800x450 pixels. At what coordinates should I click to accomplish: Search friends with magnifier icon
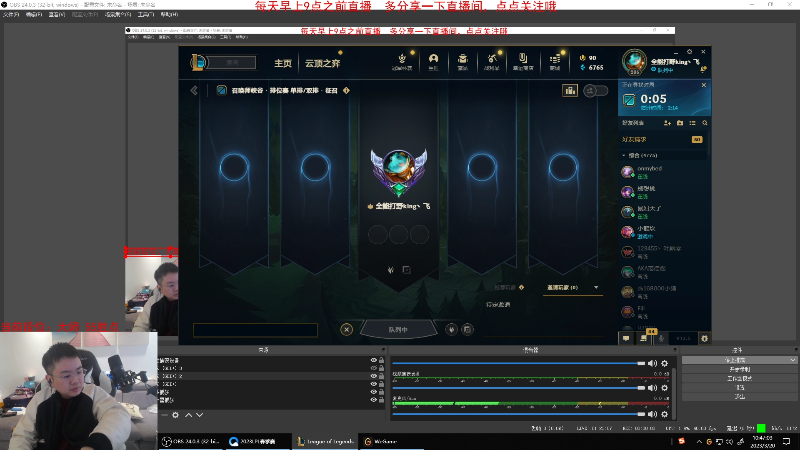coord(705,123)
